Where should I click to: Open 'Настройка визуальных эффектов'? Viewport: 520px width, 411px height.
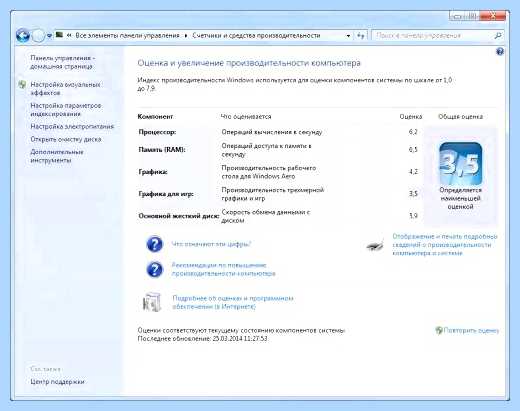click(65, 88)
